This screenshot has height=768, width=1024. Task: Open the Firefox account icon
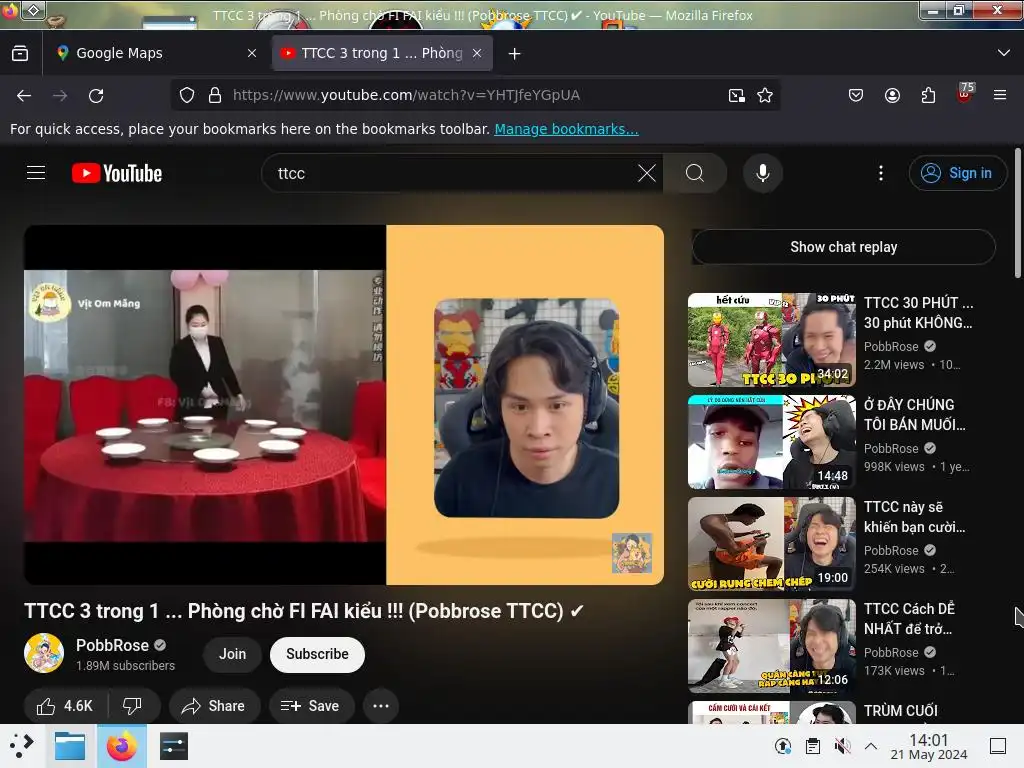click(892, 95)
